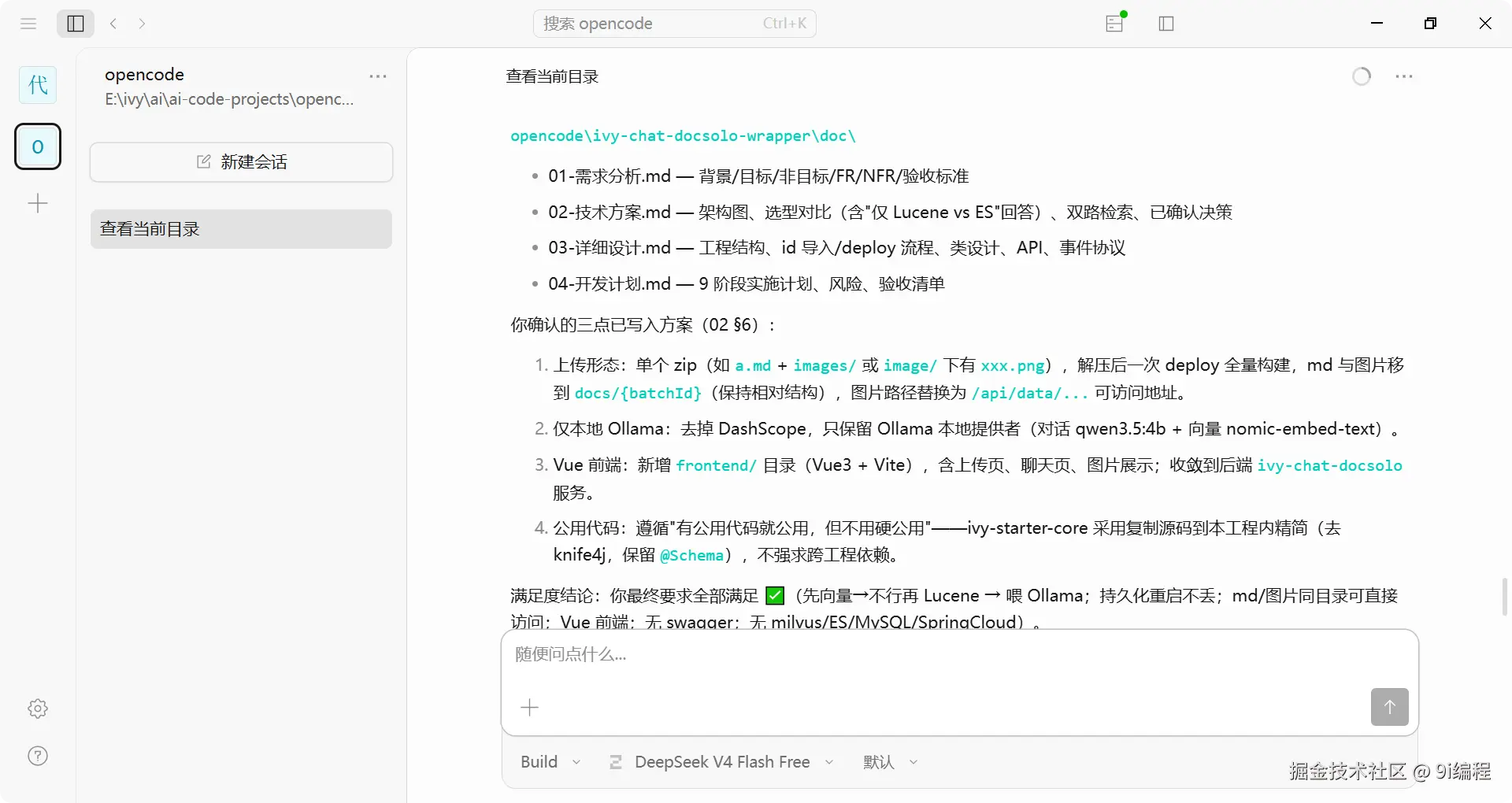This screenshot has height=803, width=1512.
Task: Focus the 随便问点什么... message input
Action: click(959, 655)
